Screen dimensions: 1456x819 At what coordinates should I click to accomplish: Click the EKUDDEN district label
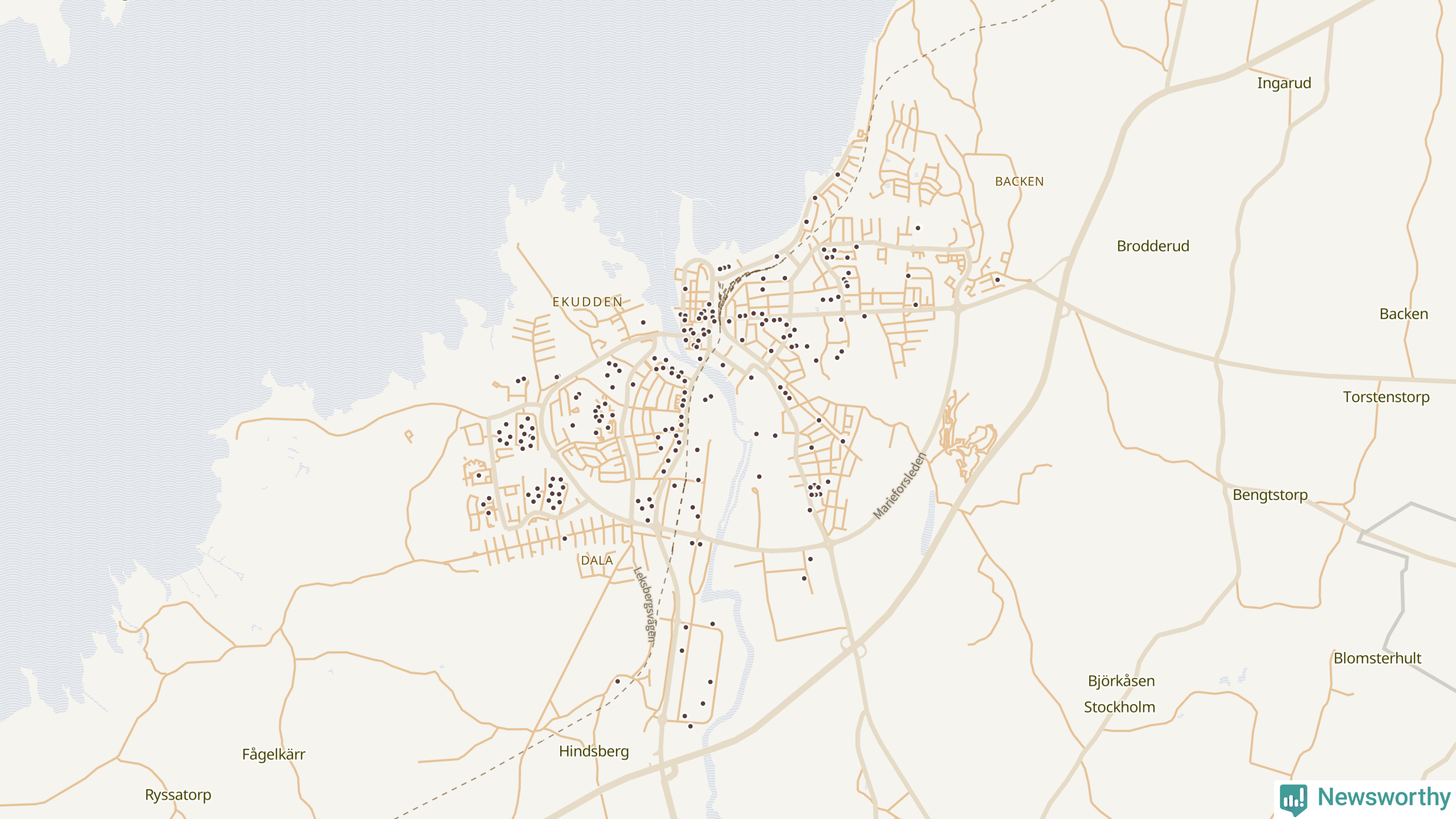(x=588, y=301)
